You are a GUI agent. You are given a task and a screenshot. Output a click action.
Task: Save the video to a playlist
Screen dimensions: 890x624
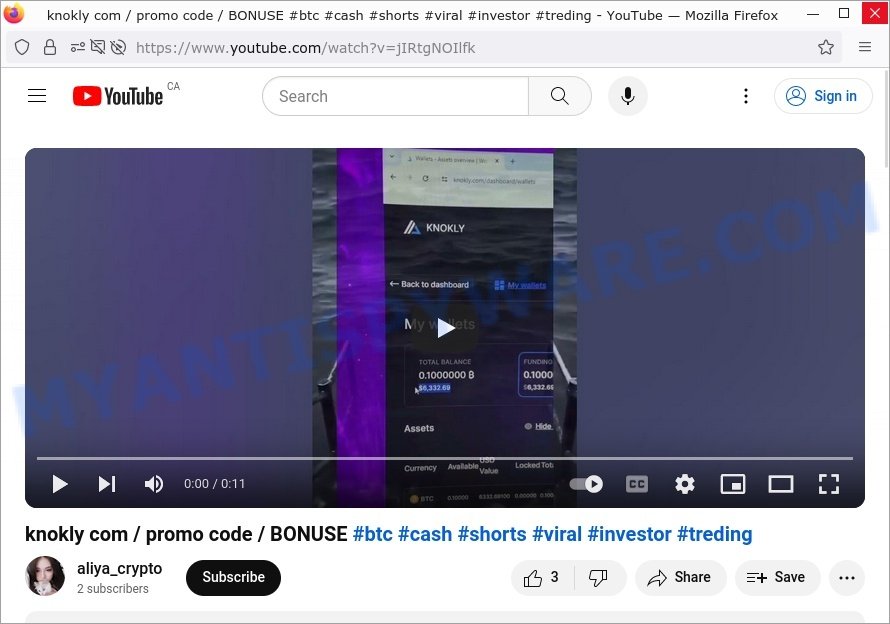777,578
